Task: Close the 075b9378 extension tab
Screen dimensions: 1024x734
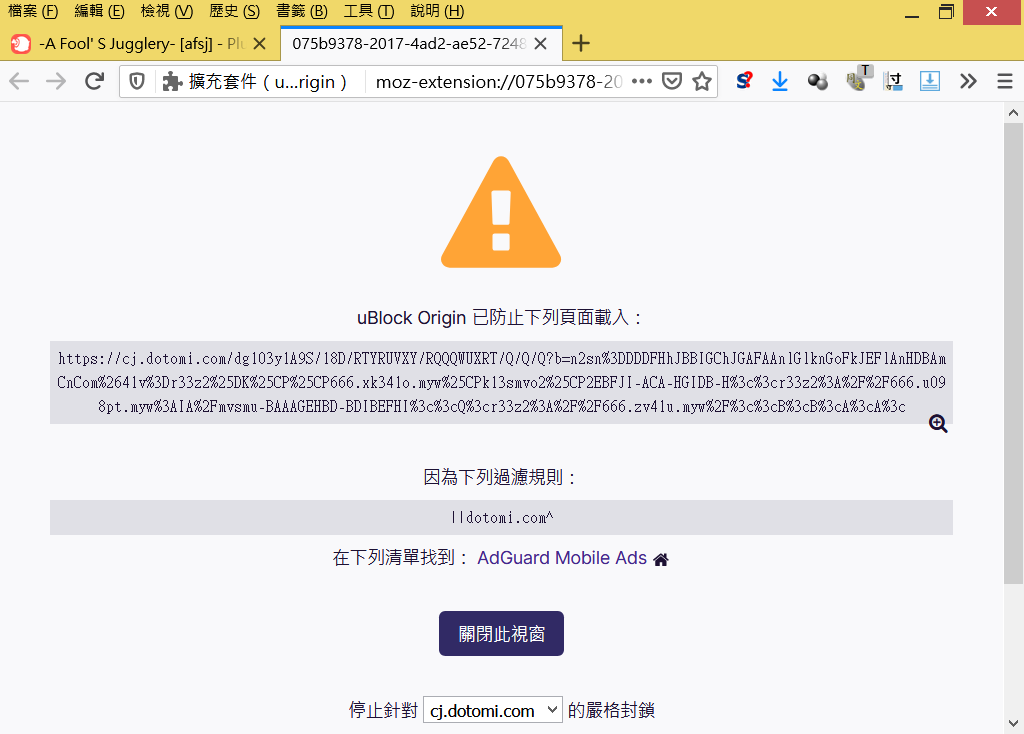Action: click(x=540, y=44)
